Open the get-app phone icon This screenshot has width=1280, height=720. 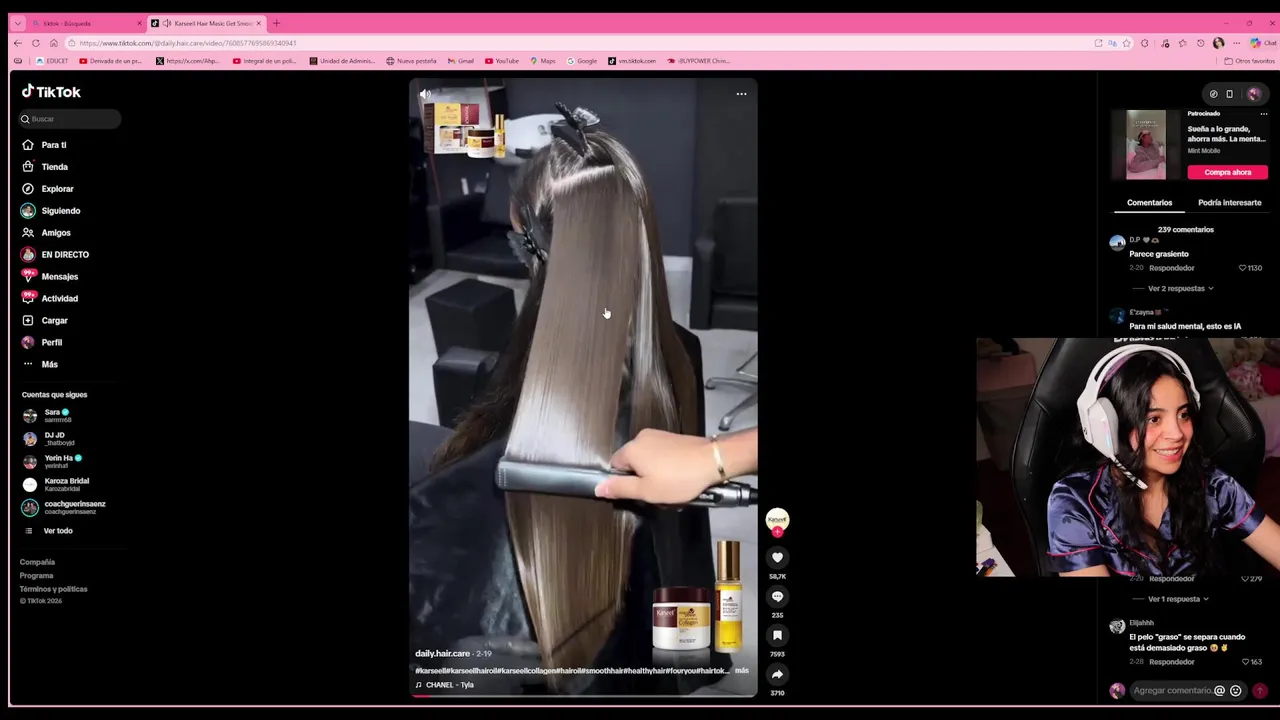point(1230,94)
